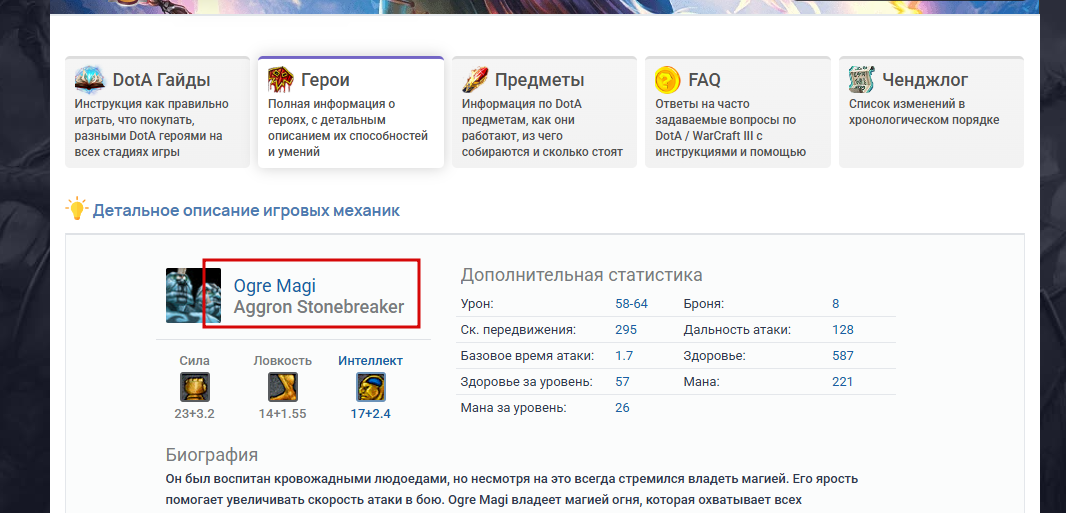Open the Ченджлог tab
This screenshot has height=513, width=1066.
pos(931,112)
